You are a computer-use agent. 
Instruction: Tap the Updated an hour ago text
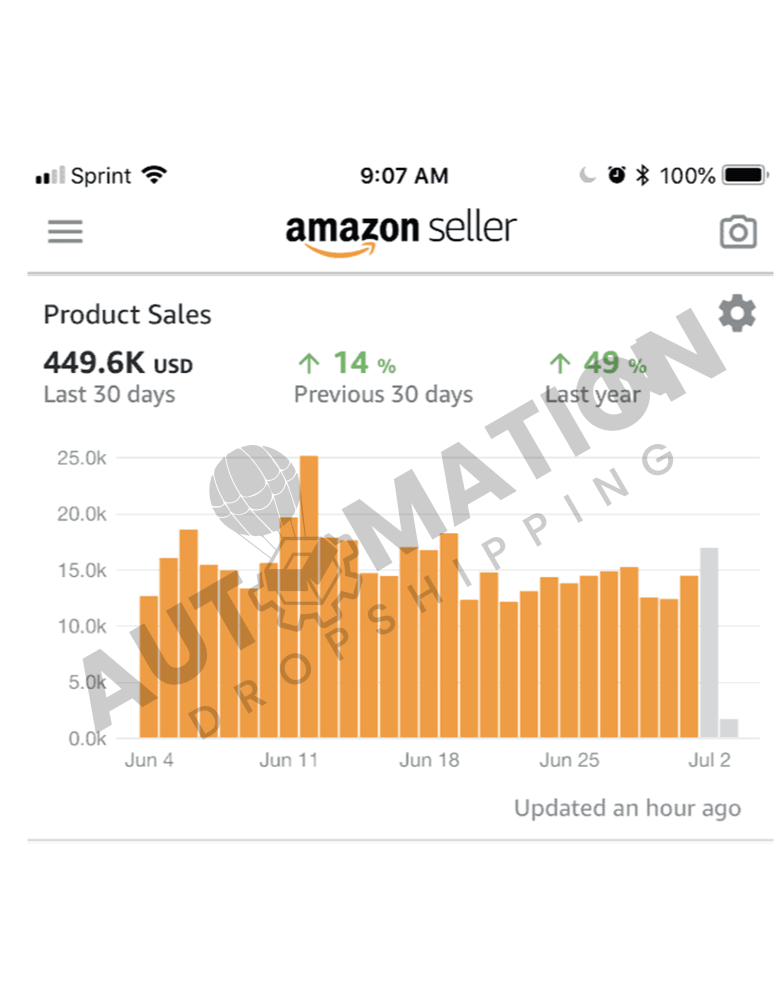pos(627,807)
